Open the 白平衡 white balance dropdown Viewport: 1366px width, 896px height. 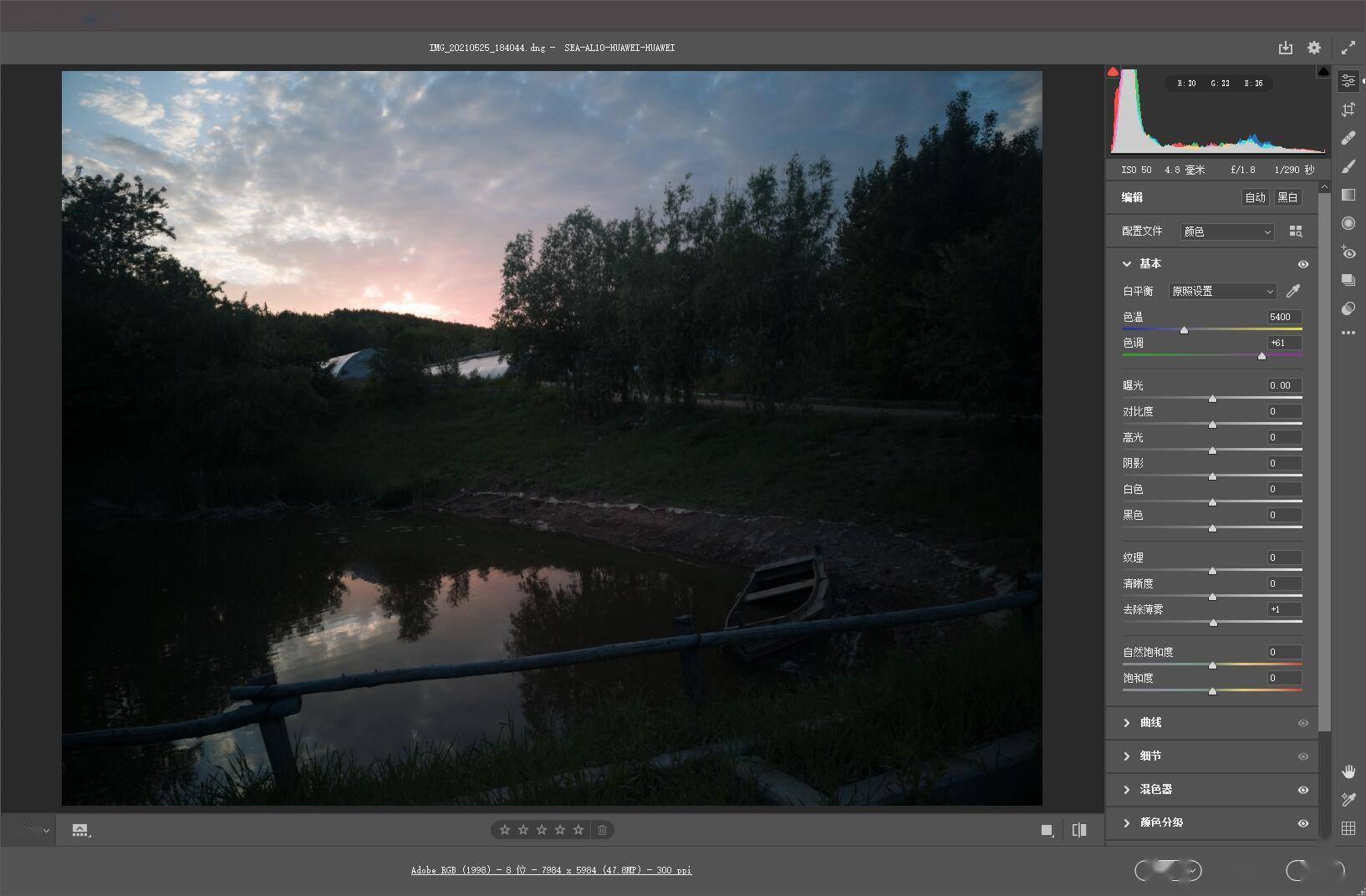(x=1222, y=291)
